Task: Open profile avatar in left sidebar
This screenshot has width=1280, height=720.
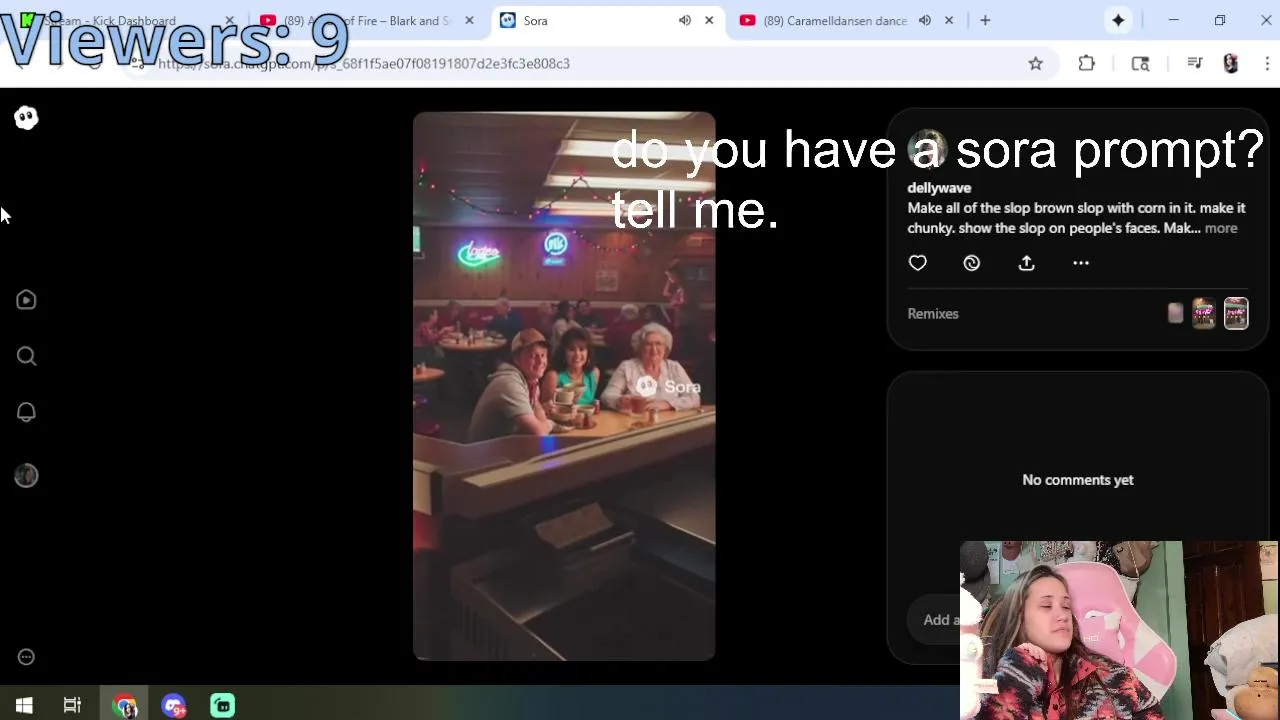Action: pyautogui.click(x=26, y=476)
